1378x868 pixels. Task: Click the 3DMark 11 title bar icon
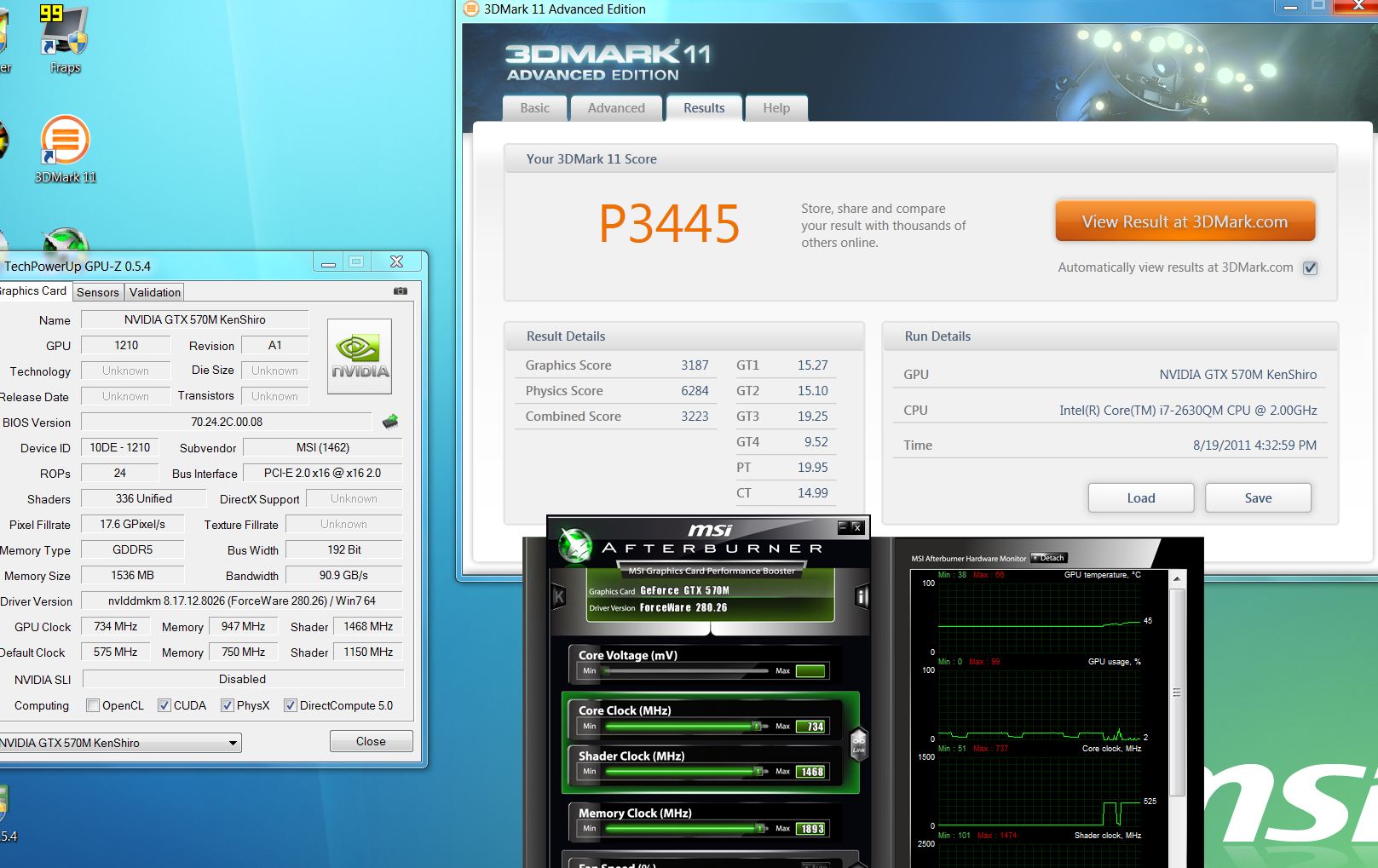470,9
